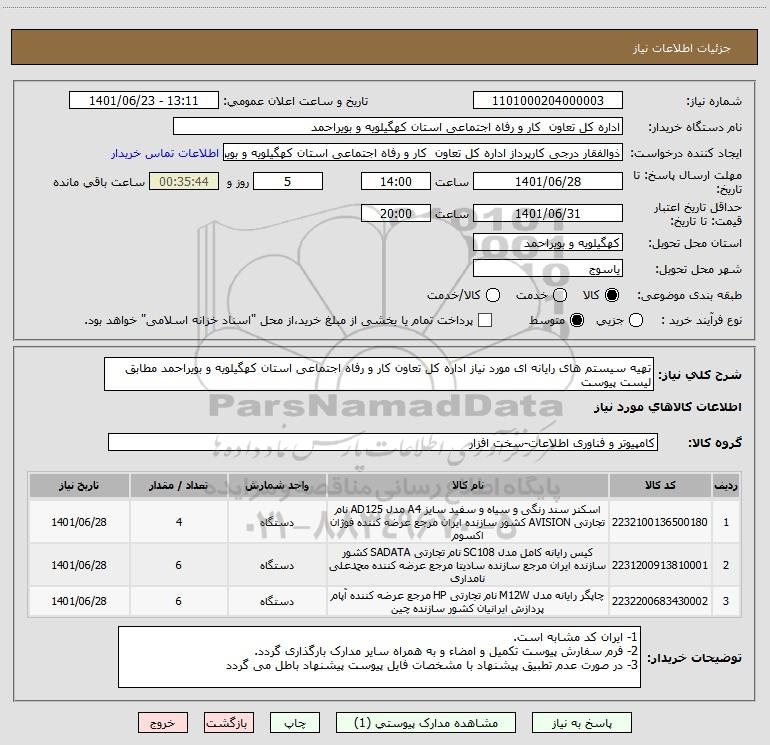Click the AVISION AD125 scanner item name

(468, 522)
